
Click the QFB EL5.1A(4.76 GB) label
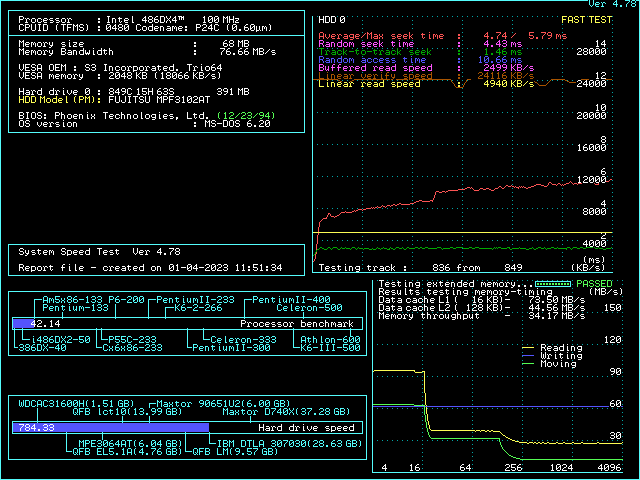(127, 452)
